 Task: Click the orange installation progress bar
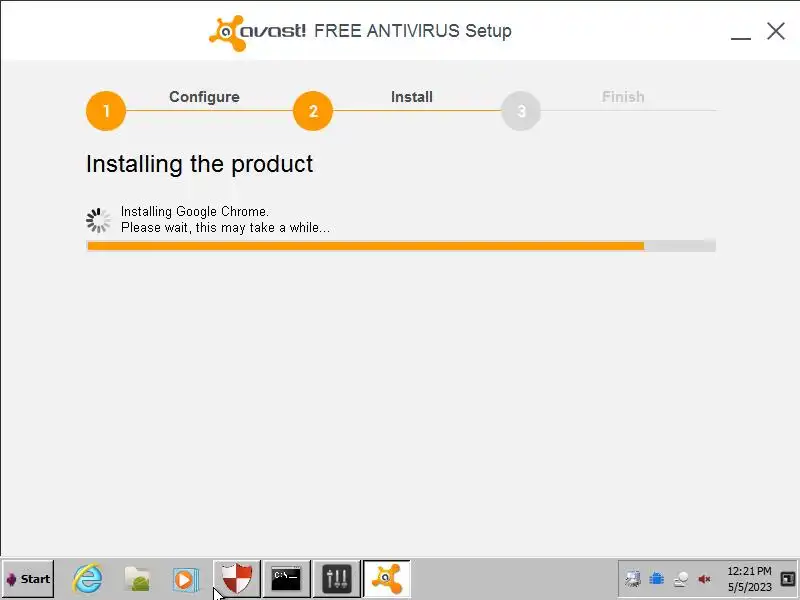click(x=401, y=246)
